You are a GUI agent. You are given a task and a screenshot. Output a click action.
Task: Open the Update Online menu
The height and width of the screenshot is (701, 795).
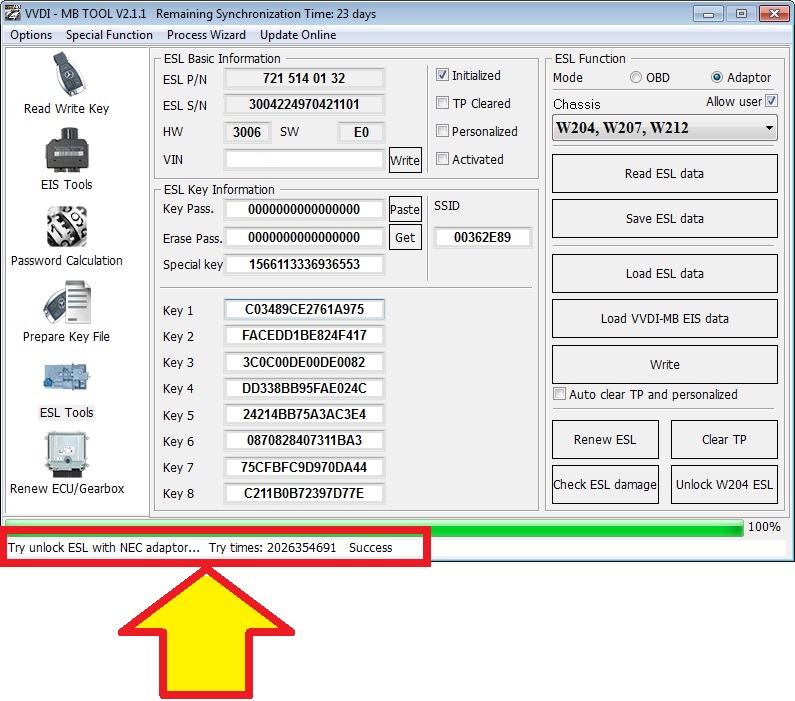click(x=298, y=35)
